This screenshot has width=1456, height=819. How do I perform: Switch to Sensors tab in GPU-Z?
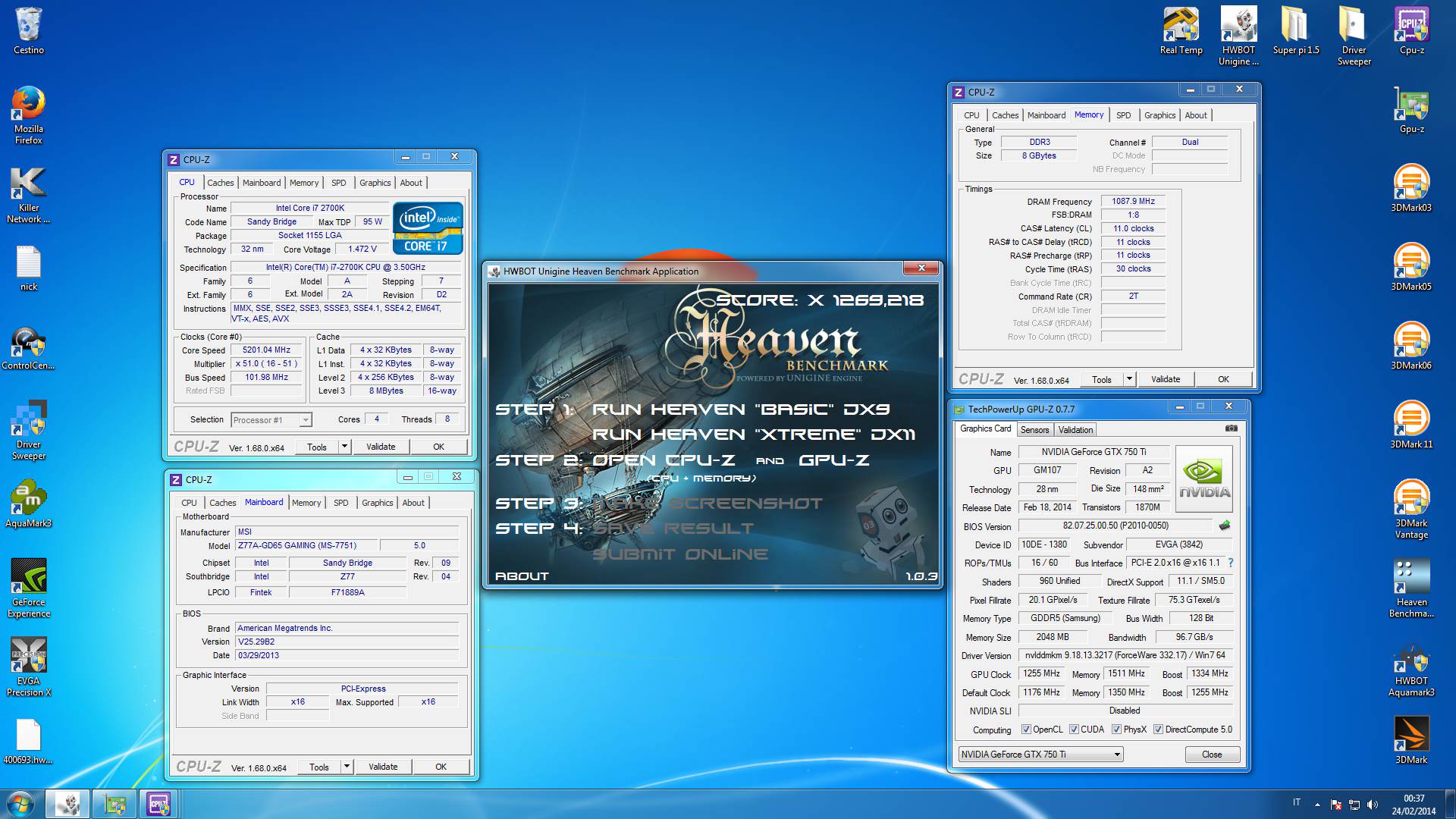[1034, 430]
